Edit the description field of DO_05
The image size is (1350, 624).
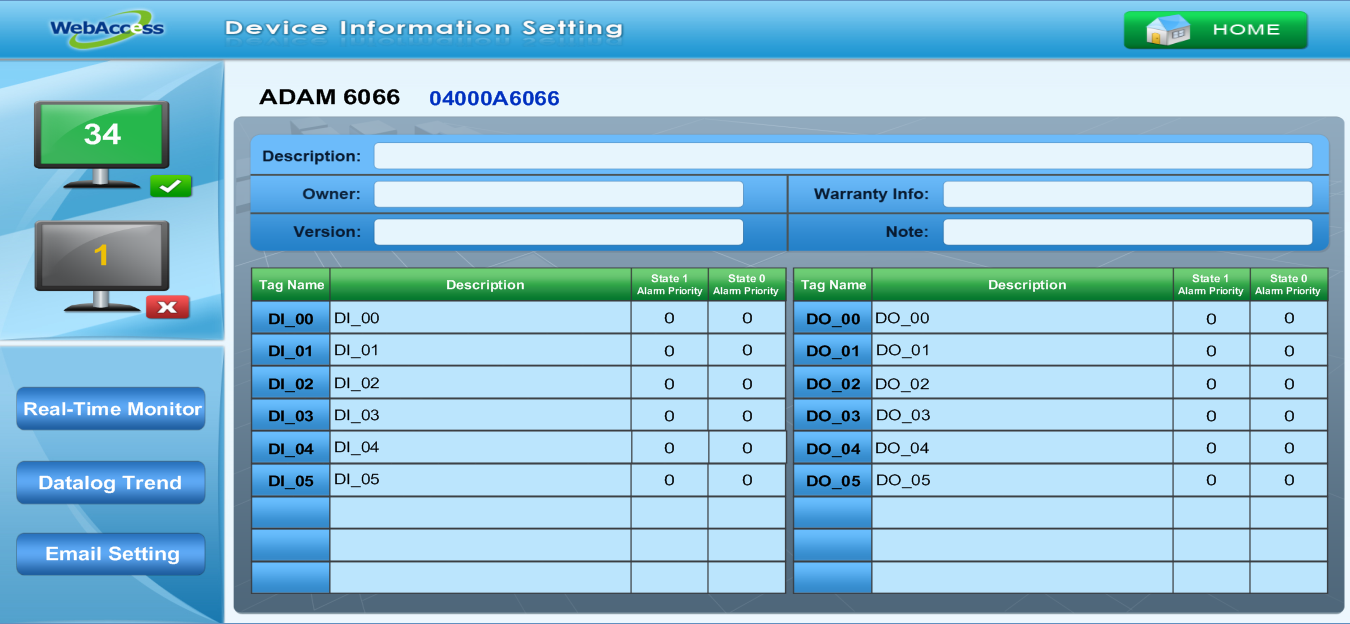click(x=1023, y=481)
